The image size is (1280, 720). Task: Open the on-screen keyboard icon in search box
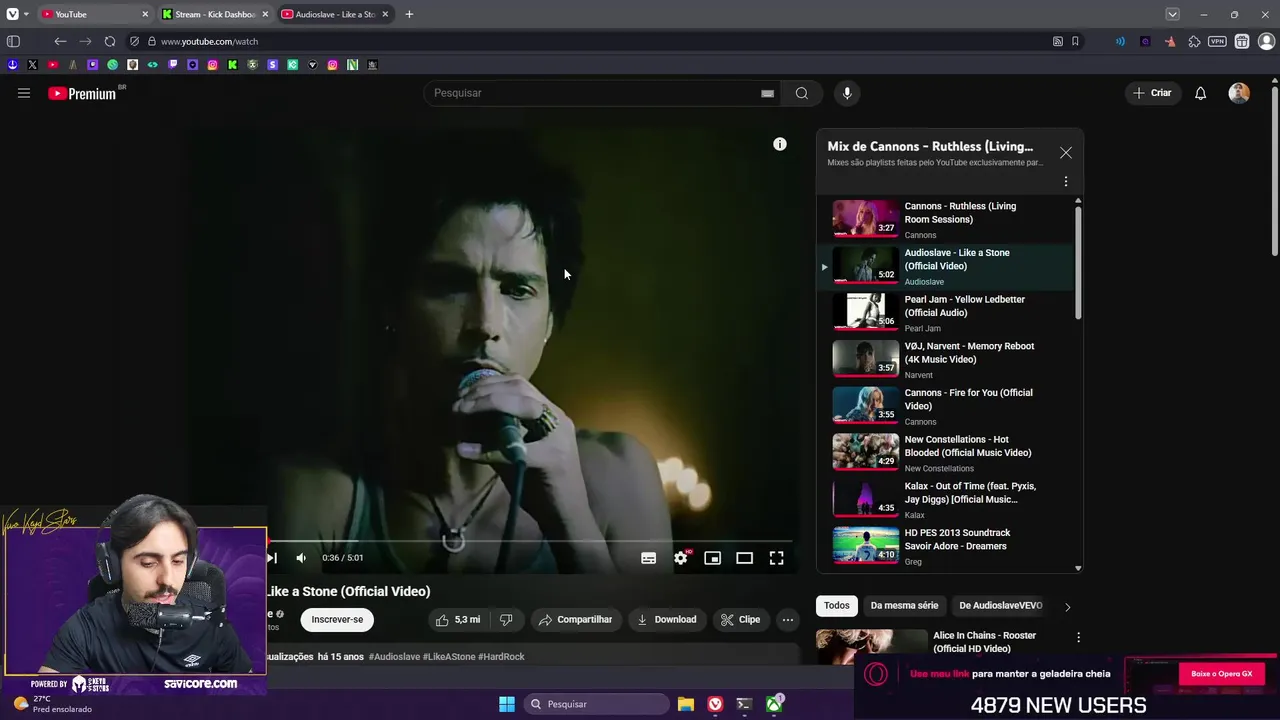pyautogui.click(x=767, y=93)
